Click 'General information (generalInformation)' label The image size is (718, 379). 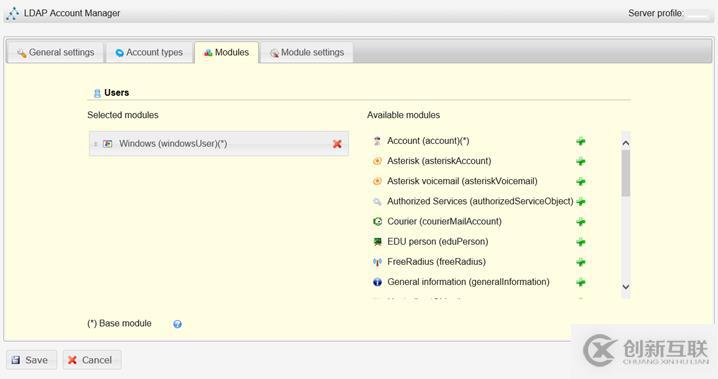point(468,282)
